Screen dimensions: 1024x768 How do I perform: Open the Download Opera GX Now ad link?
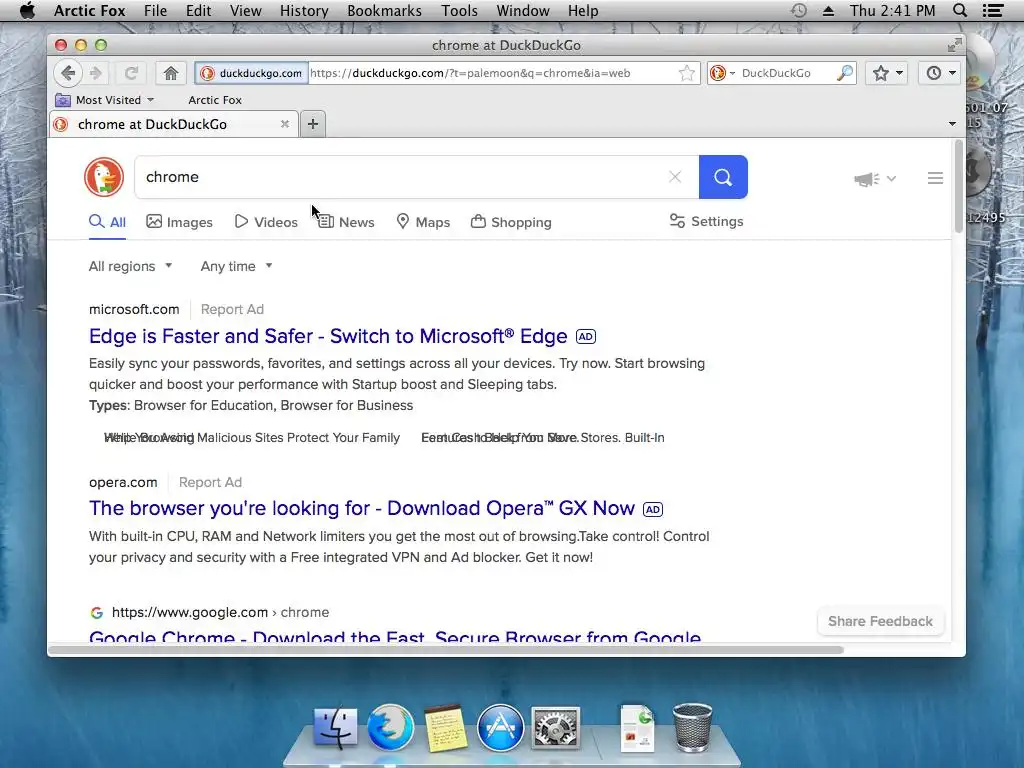click(362, 508)
